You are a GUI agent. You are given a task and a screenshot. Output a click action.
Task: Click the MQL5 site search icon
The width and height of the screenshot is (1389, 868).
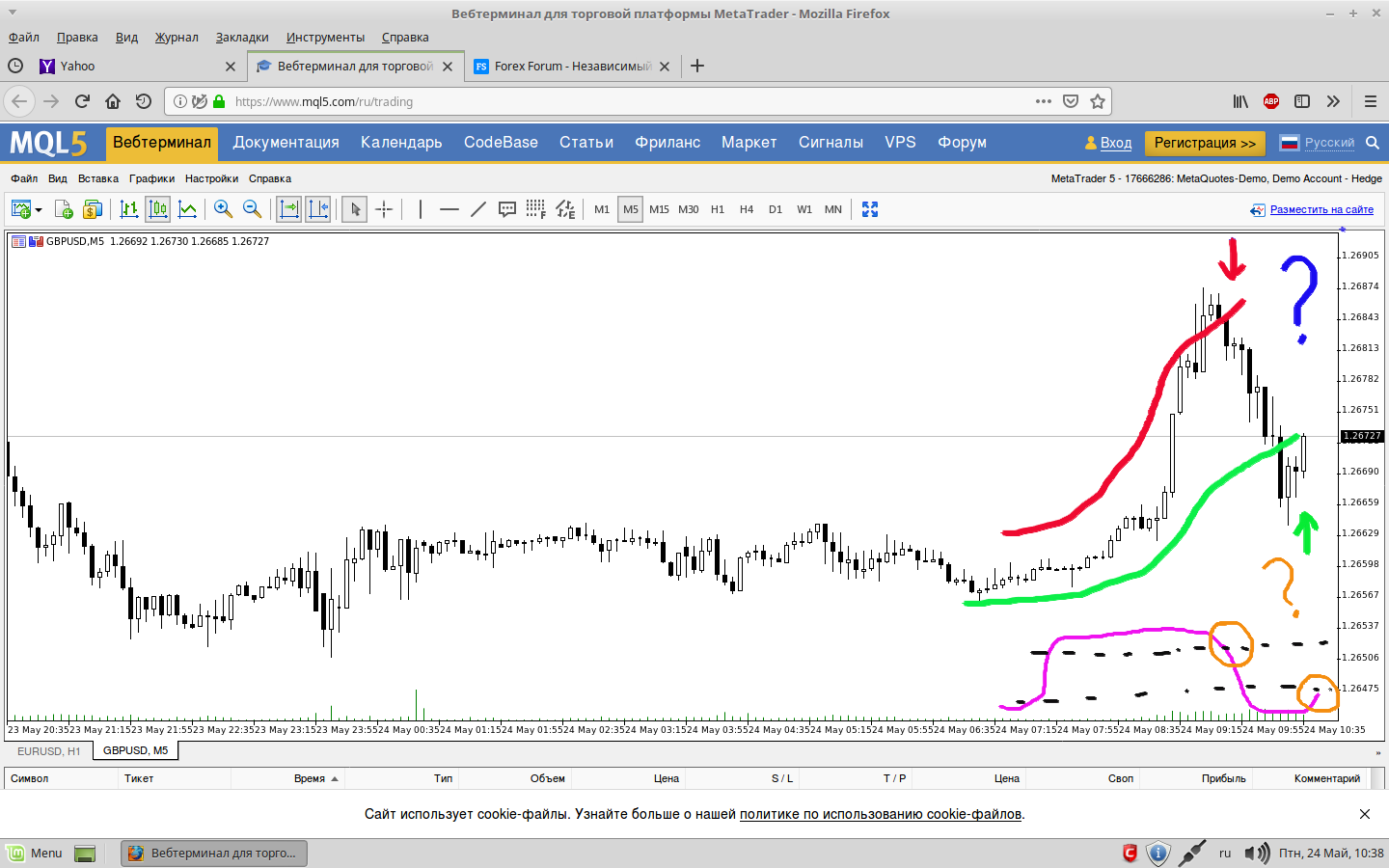(1373, 143)
